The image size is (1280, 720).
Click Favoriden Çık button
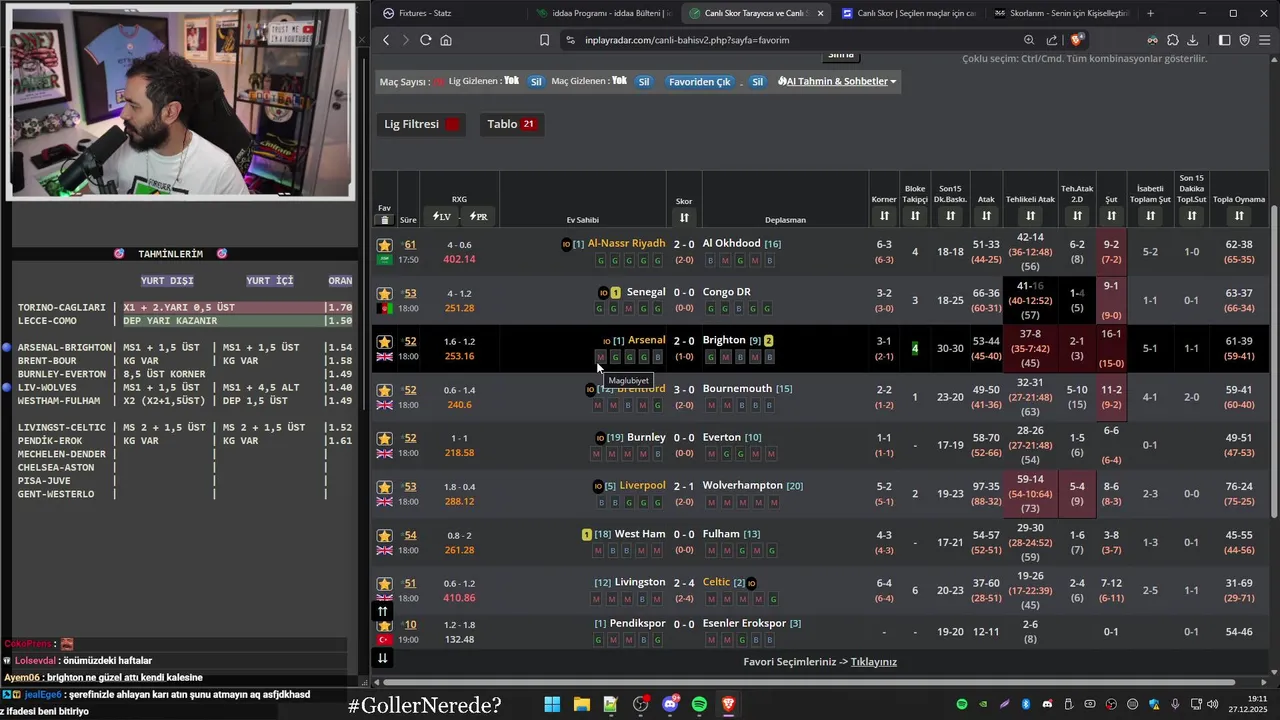(699, 81)
